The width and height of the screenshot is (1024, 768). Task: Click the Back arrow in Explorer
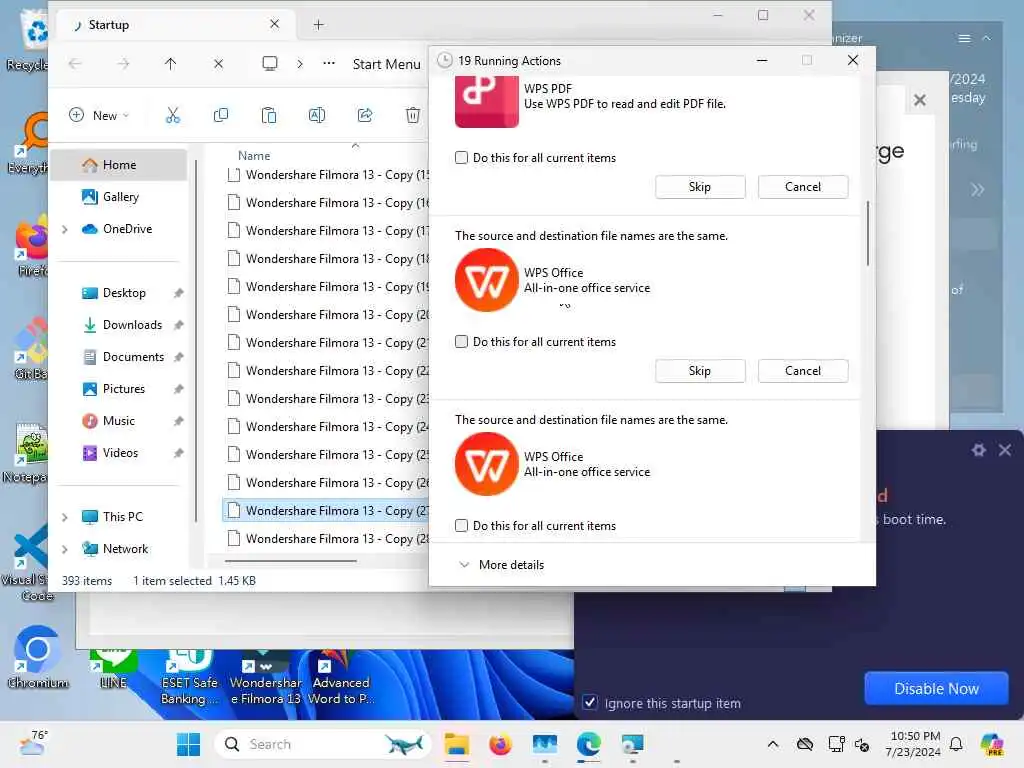[75, 63]
